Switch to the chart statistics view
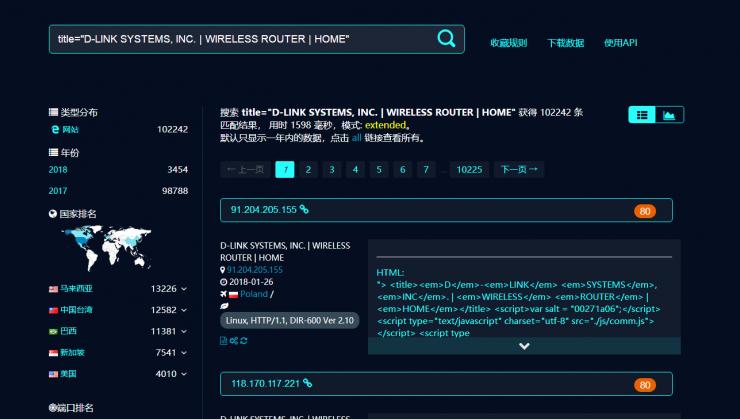The height and width of the screenshot is (419, 740). (669, 115)
